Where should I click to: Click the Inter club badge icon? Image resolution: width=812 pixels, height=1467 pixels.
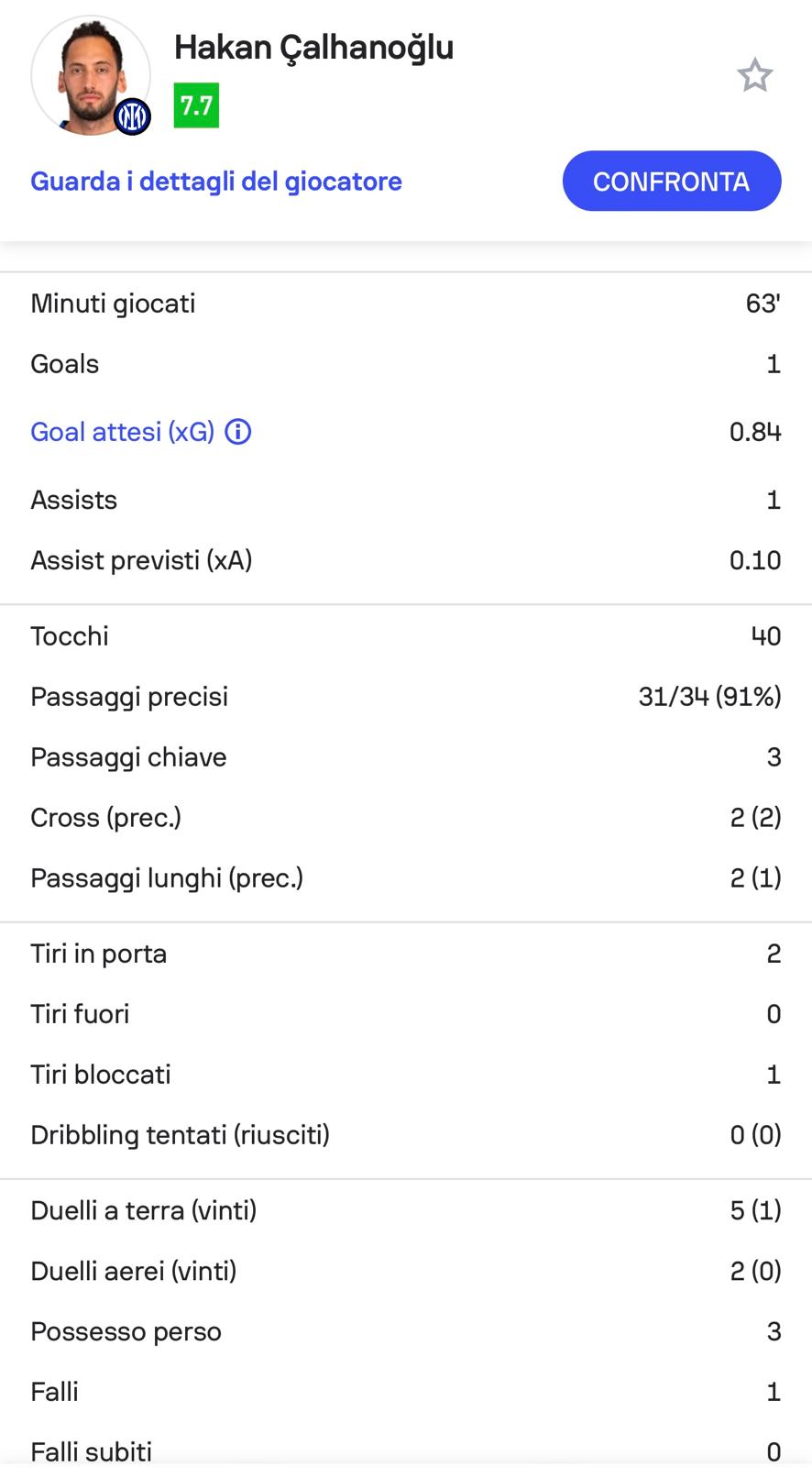[x=133, y=116]
